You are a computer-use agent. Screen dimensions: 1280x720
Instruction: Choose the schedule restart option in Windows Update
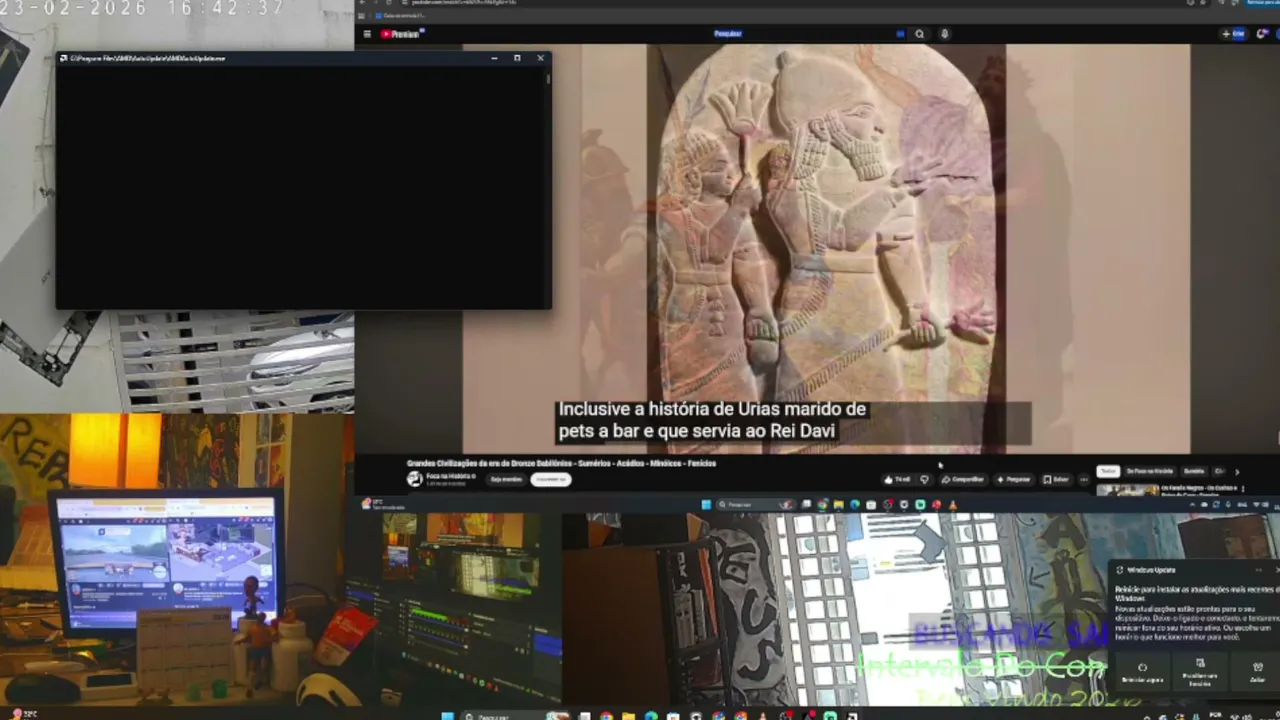[x=1200, y=670]
